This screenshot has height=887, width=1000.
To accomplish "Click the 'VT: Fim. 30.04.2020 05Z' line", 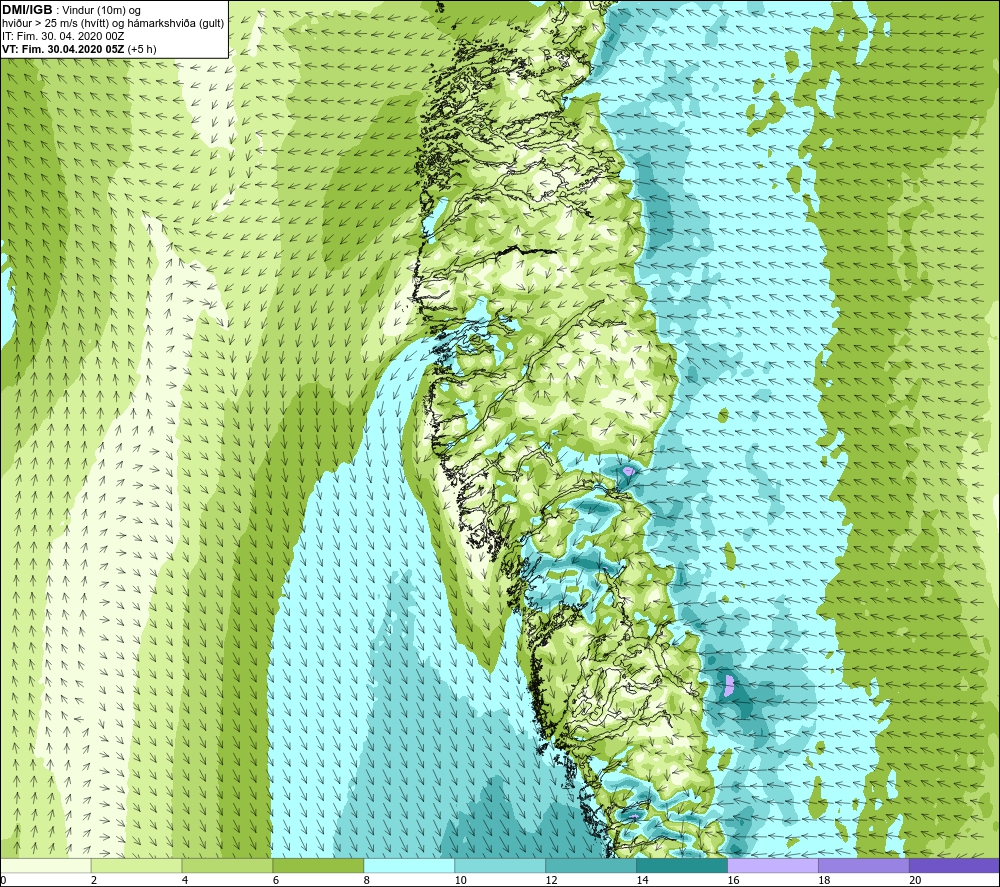I will [63, 49].
